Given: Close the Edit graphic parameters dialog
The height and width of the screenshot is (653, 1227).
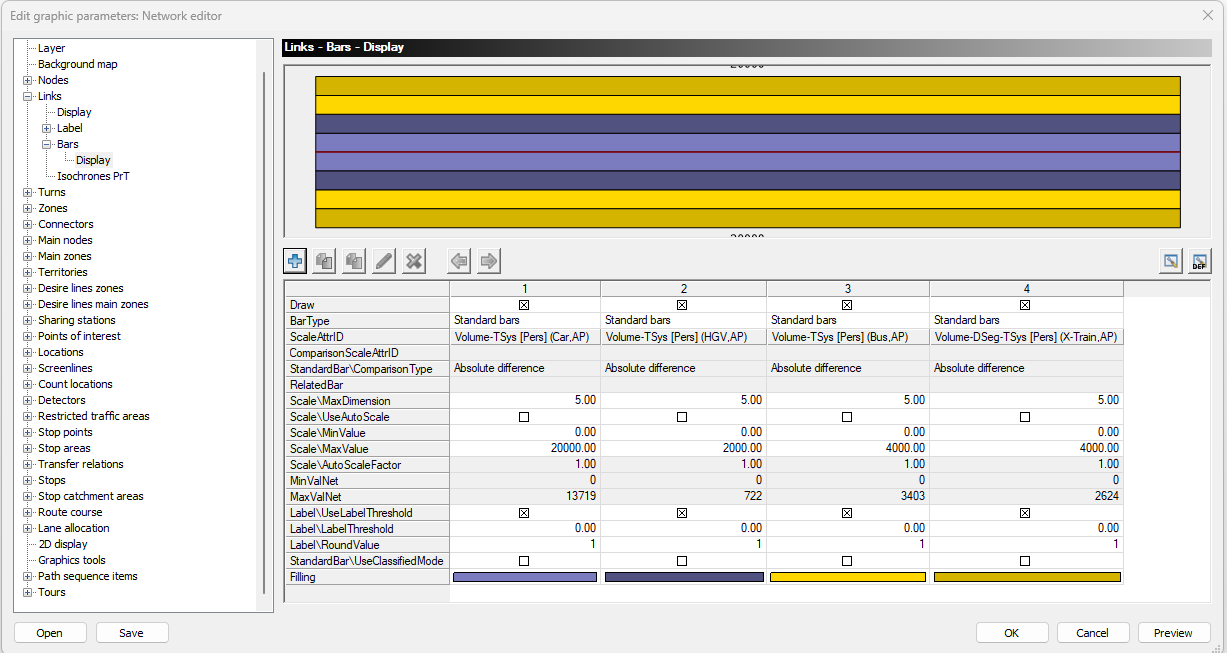Looking at the screenshot, I should tap(1207, 15).
